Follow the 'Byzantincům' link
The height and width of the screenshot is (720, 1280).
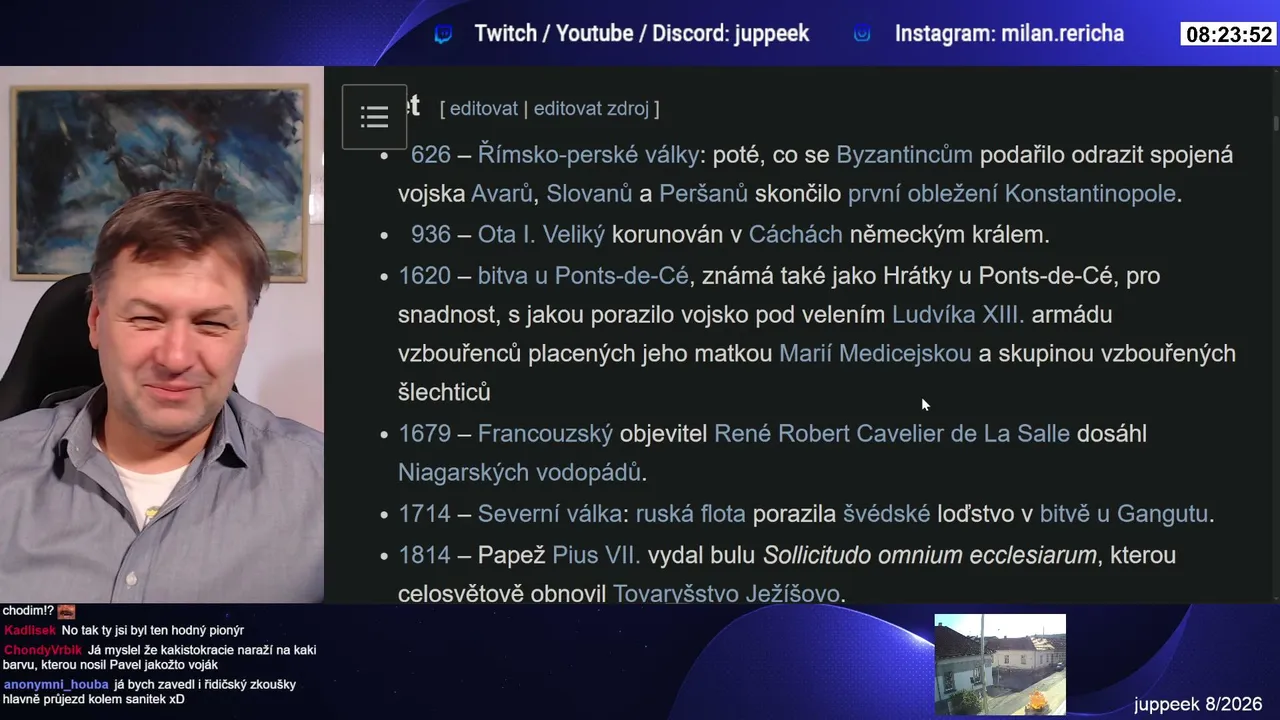tap(904, 155)
